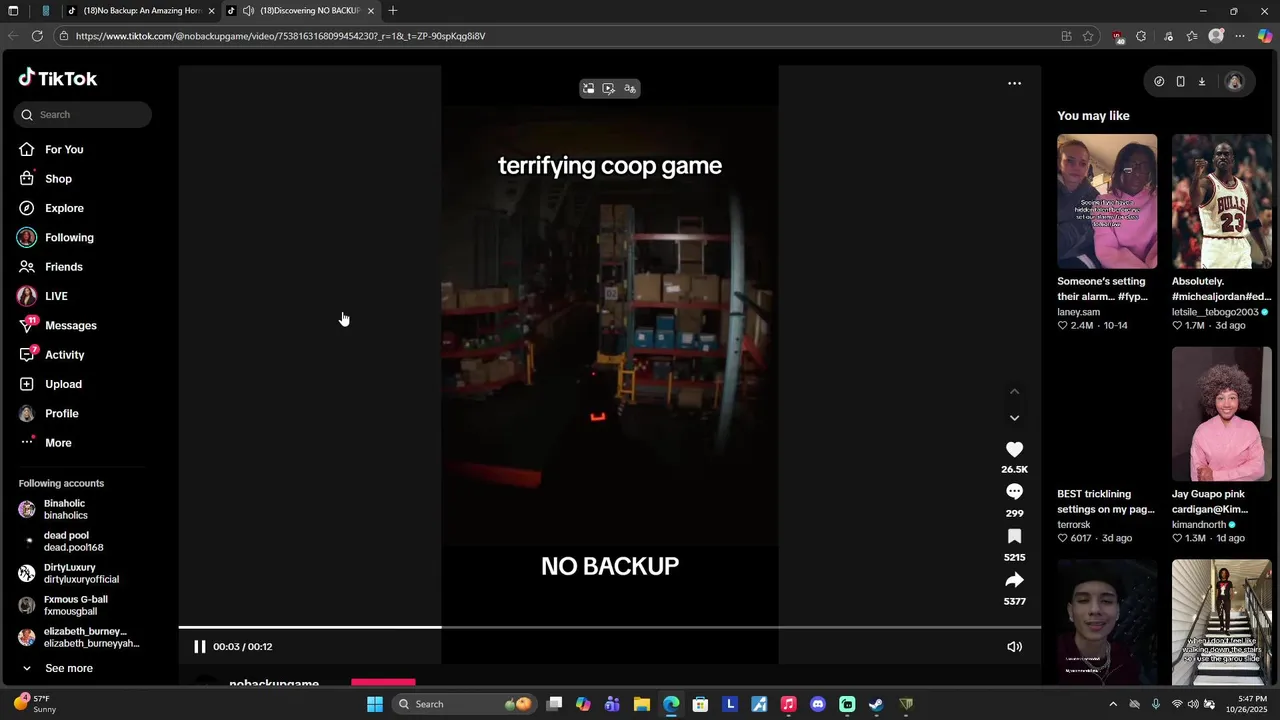This screenshot has width=1280, height=720.
Task: Go to the previous video with up chevron
Action: click(1014, 392)
